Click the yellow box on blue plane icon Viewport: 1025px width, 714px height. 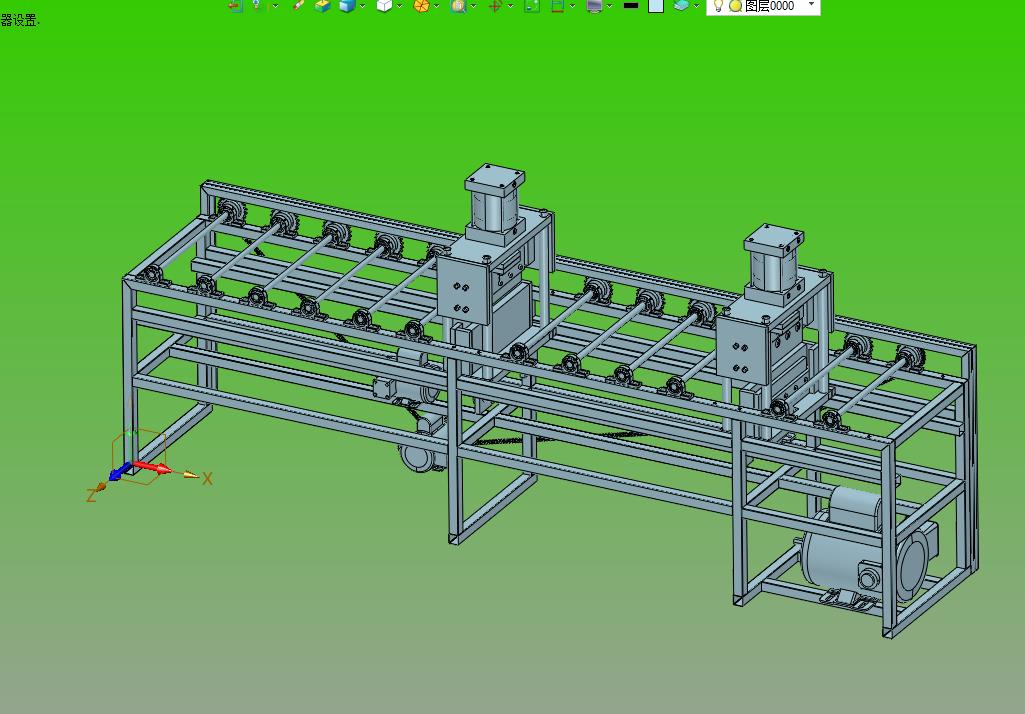322,5
